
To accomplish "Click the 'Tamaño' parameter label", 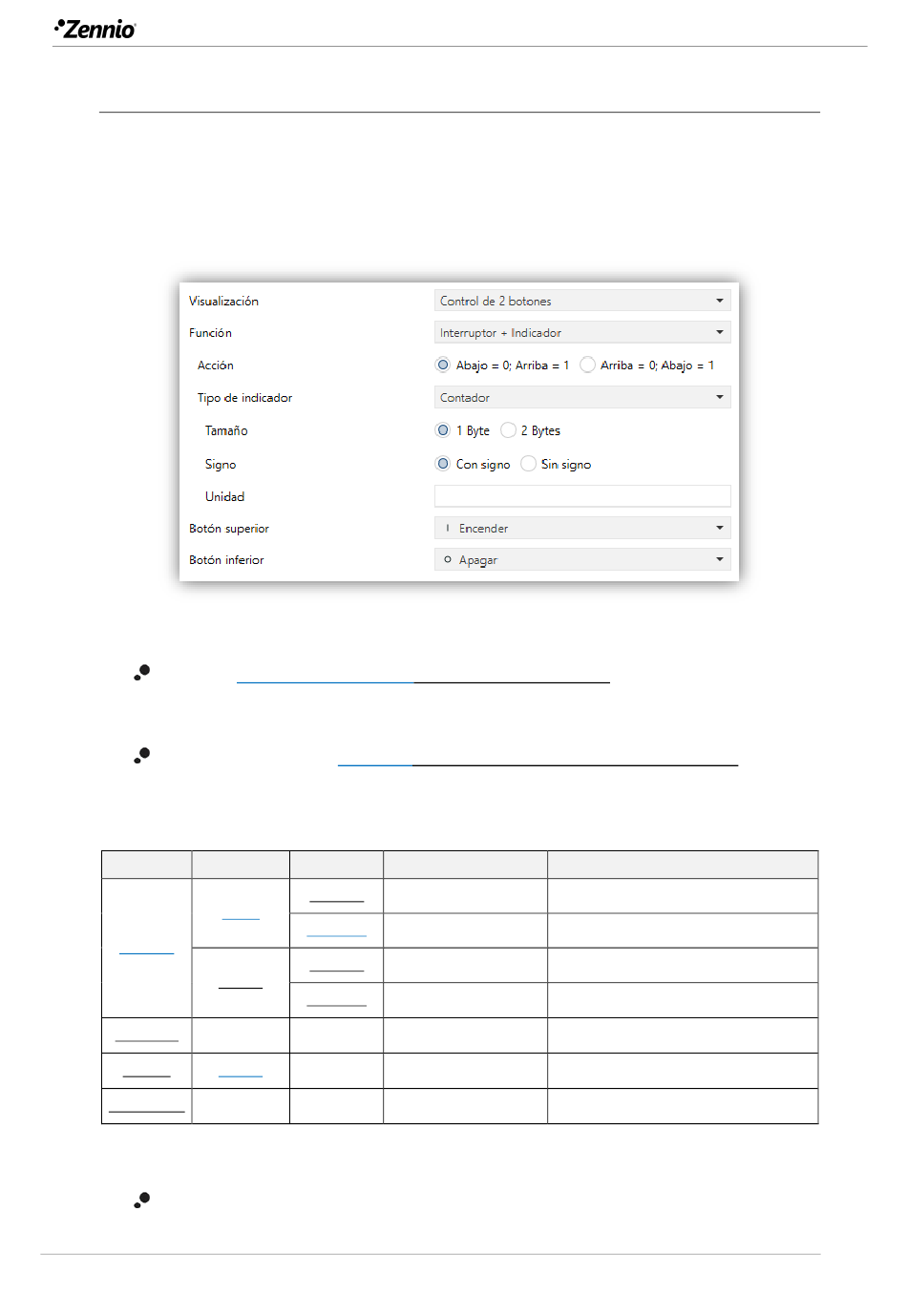I will 226,431.
